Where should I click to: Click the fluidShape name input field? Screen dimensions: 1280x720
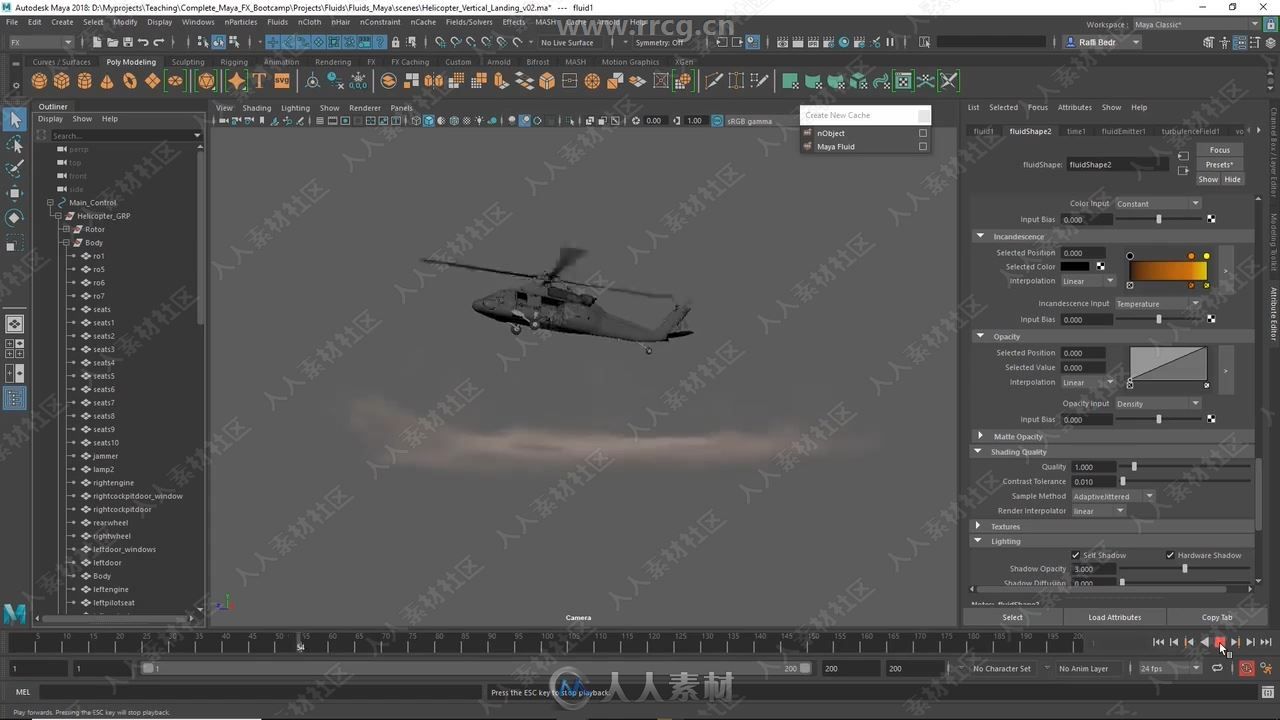(1117, 164)
